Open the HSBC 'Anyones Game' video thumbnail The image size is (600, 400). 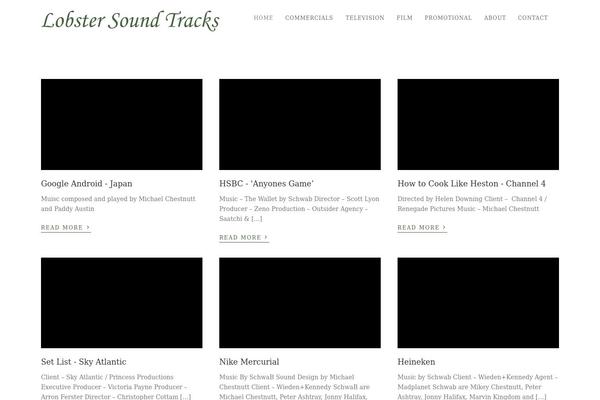point(300,124)
